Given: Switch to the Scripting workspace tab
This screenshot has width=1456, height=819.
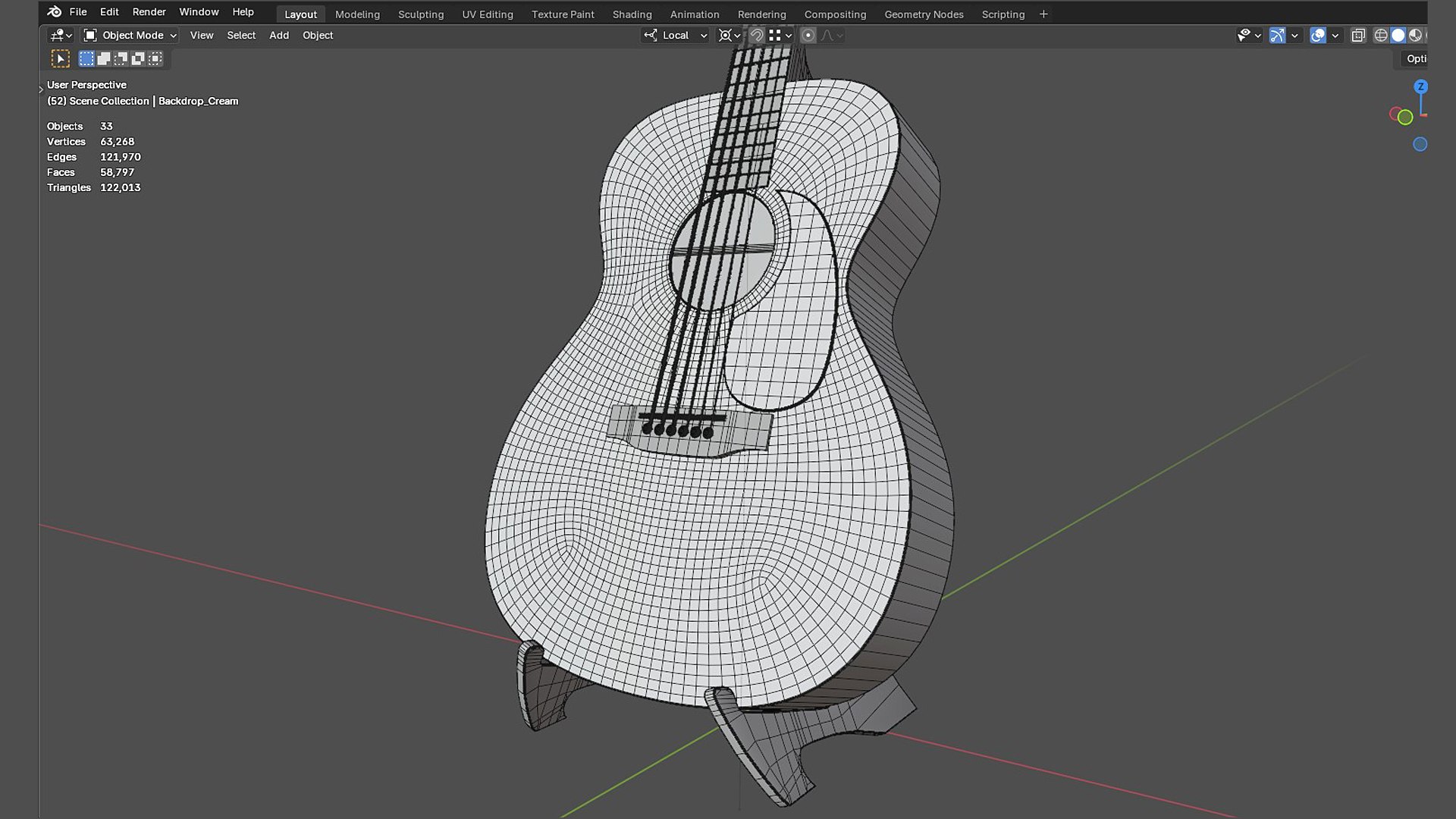Looking at the screenshot, I should click(x=1003, y=14).
